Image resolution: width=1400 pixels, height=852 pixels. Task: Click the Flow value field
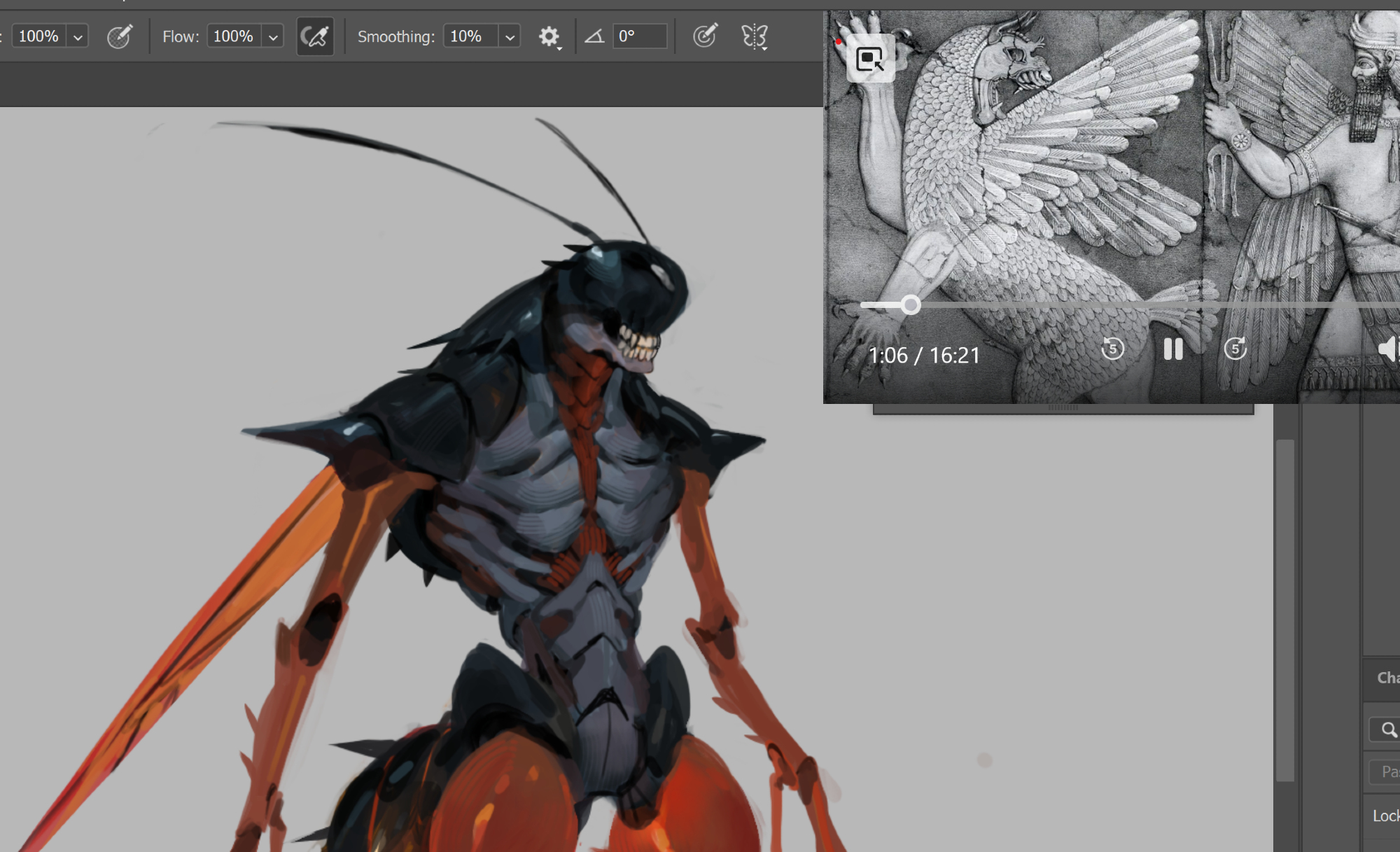point(234,36)
